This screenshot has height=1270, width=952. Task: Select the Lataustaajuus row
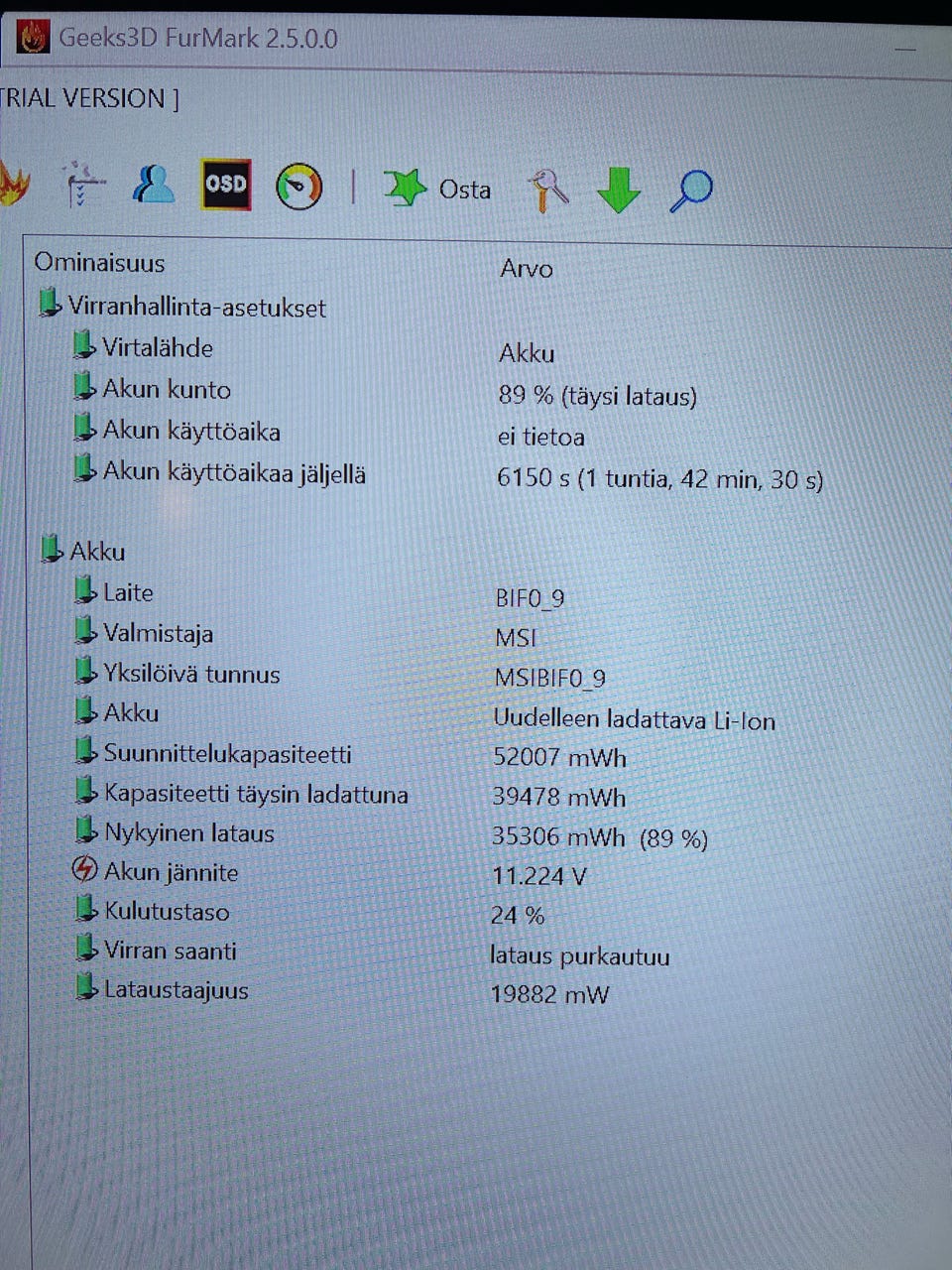click(x=177, y=990)
